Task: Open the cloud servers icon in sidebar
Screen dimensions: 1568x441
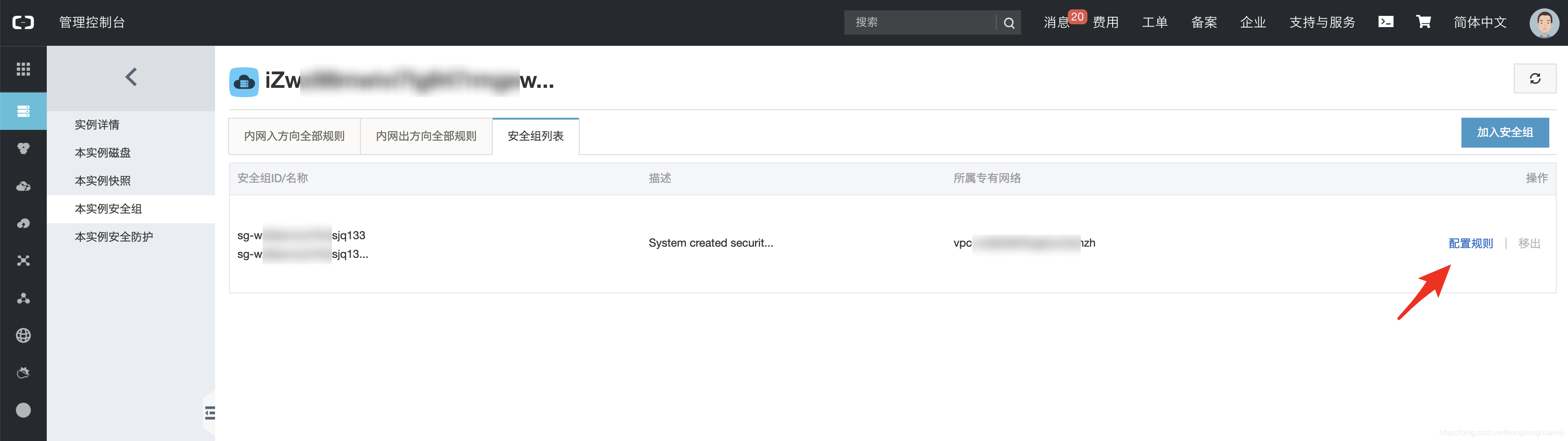Action: (23, 186)
